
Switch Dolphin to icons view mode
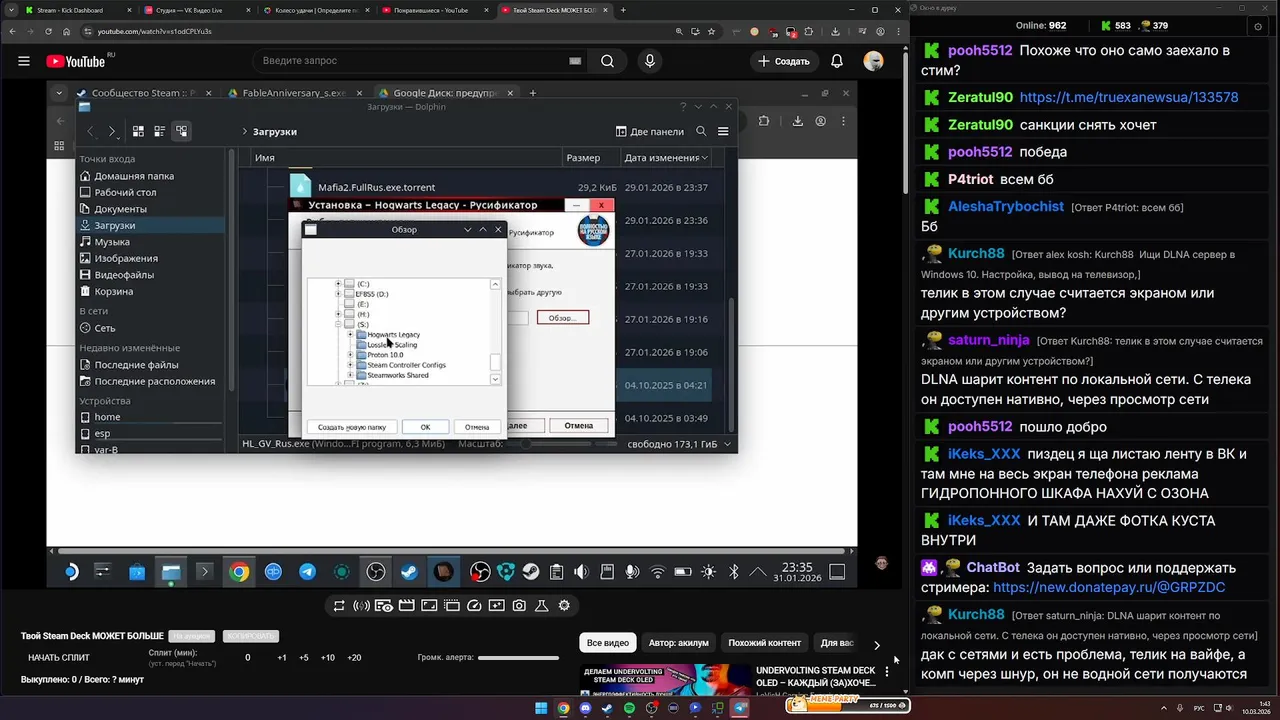pos(138,131)
